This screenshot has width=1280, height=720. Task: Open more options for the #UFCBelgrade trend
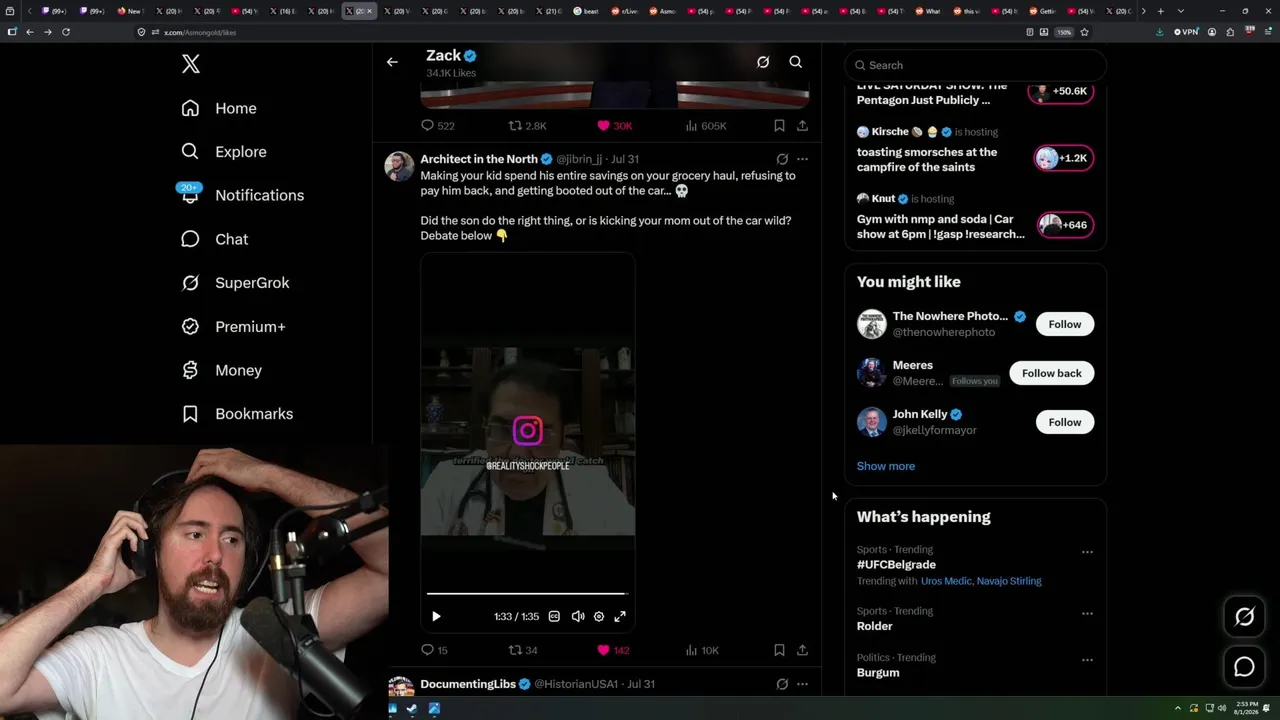point(1087,552)
